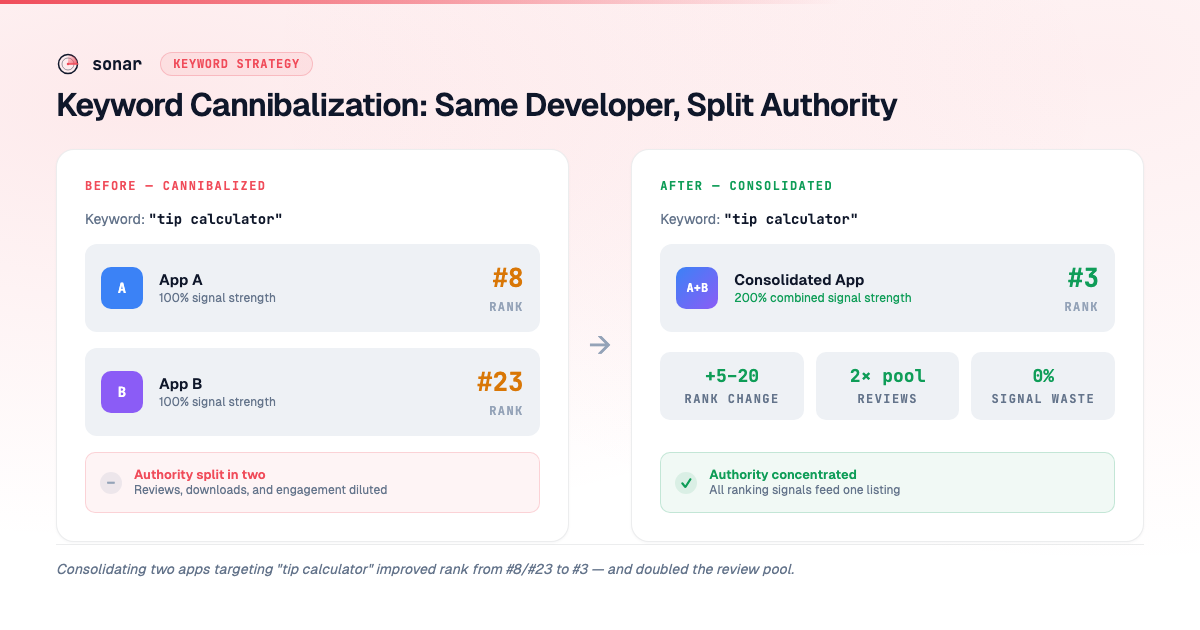Click the Keyword Cannibalization headline
This screenshot has height=630, width=1200.
click(477, 105)
